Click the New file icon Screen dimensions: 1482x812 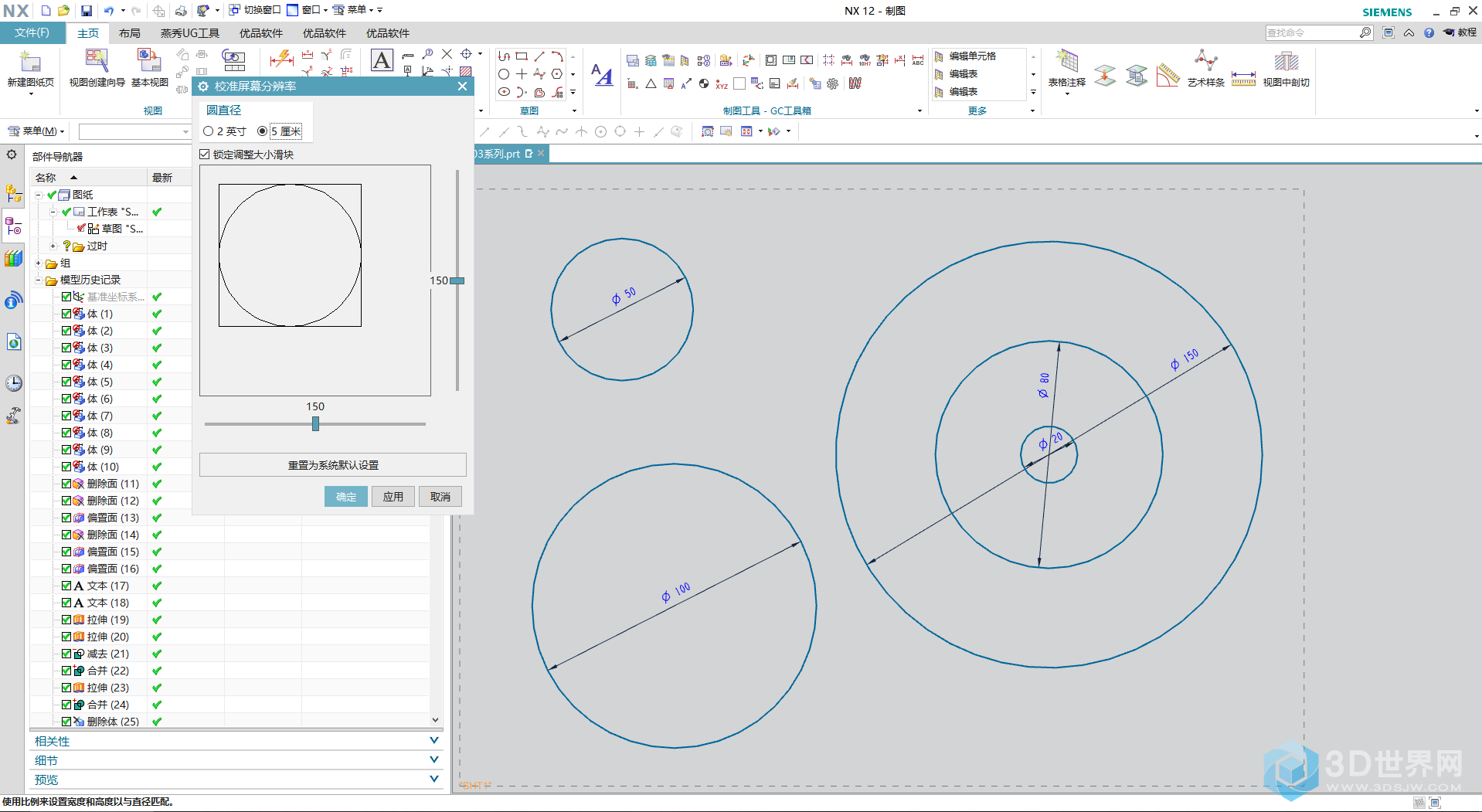click(46, 11)
